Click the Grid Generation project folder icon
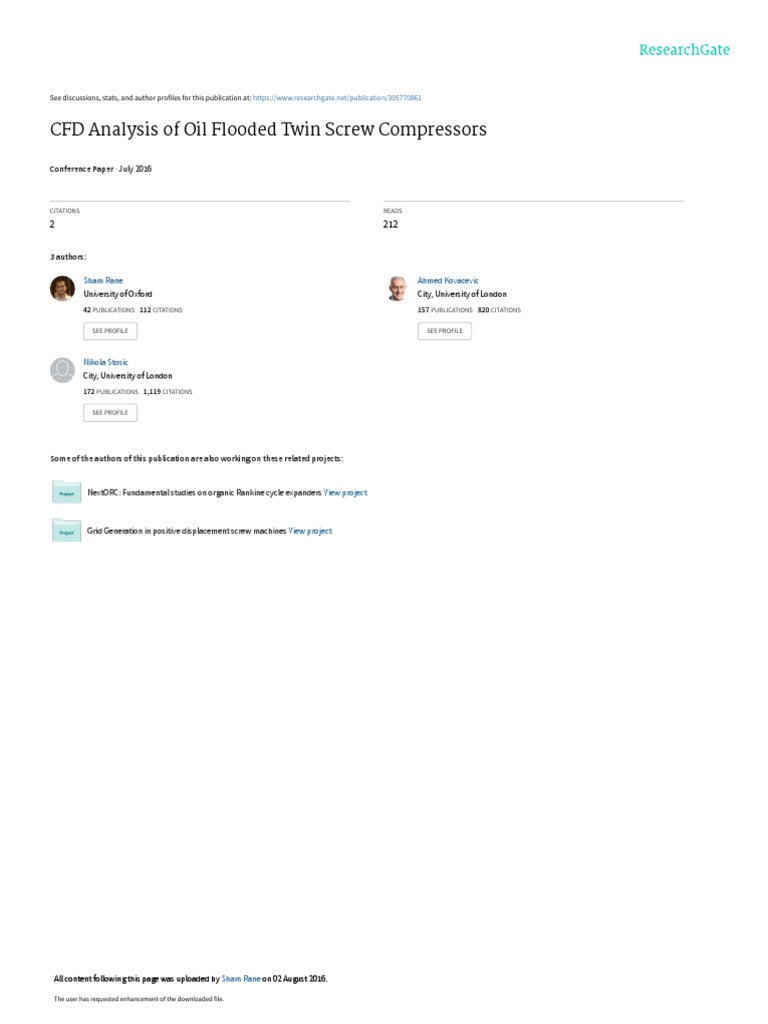The image size is (768, 1024). [66, 530]
